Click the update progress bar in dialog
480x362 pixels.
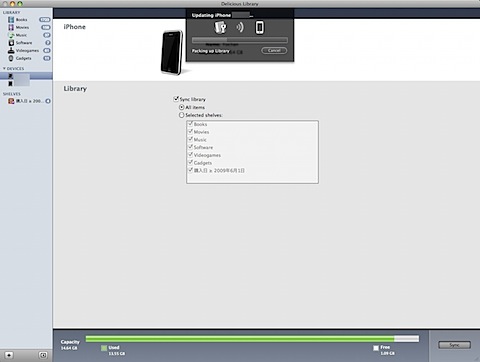(240, 40)
